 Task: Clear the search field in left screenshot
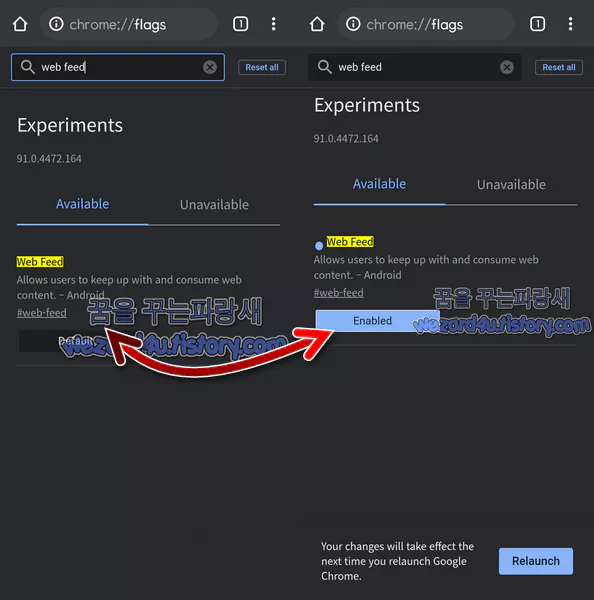click(x=210, y=67)
